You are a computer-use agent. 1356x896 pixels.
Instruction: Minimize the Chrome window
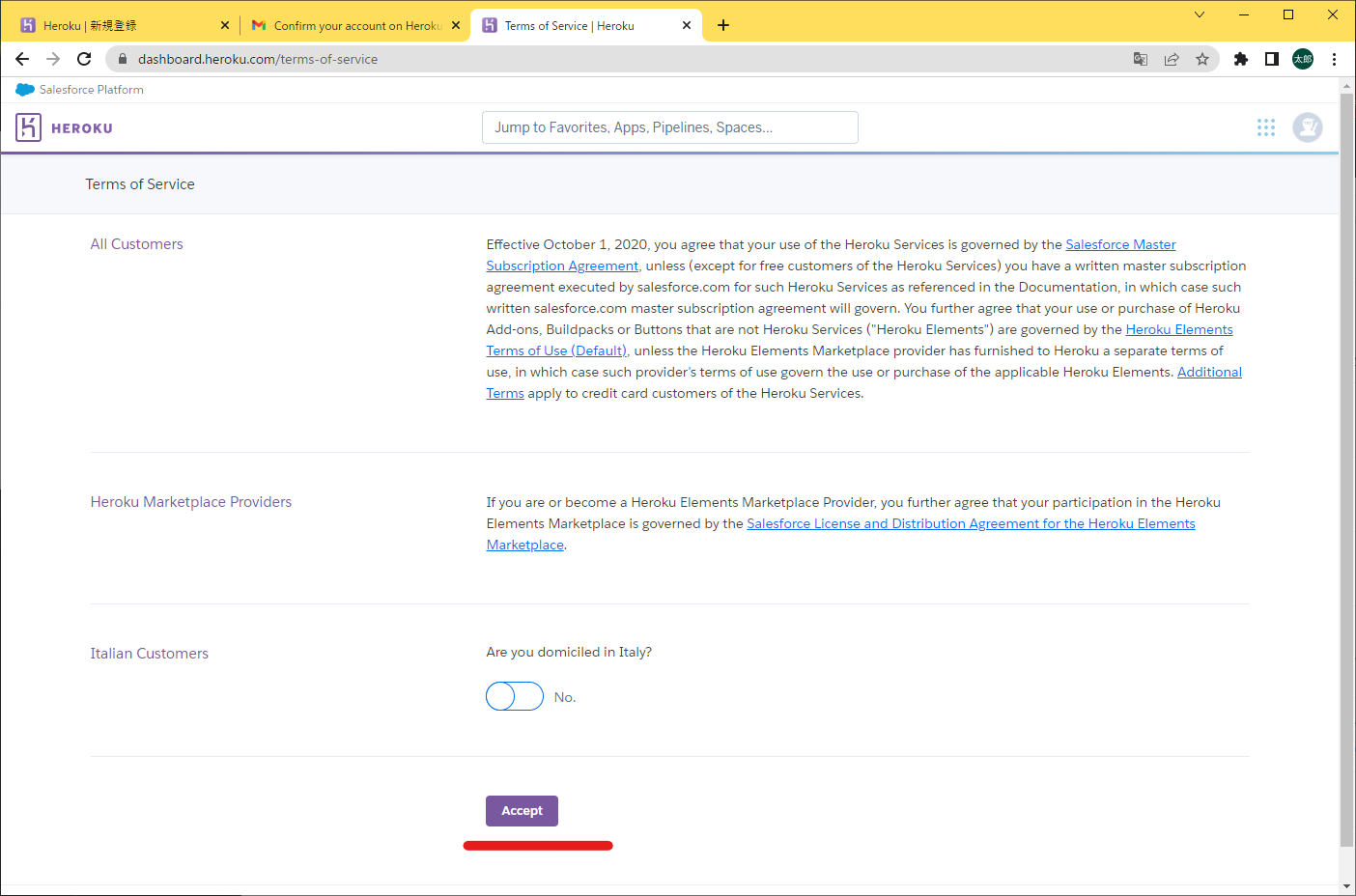1244,14
